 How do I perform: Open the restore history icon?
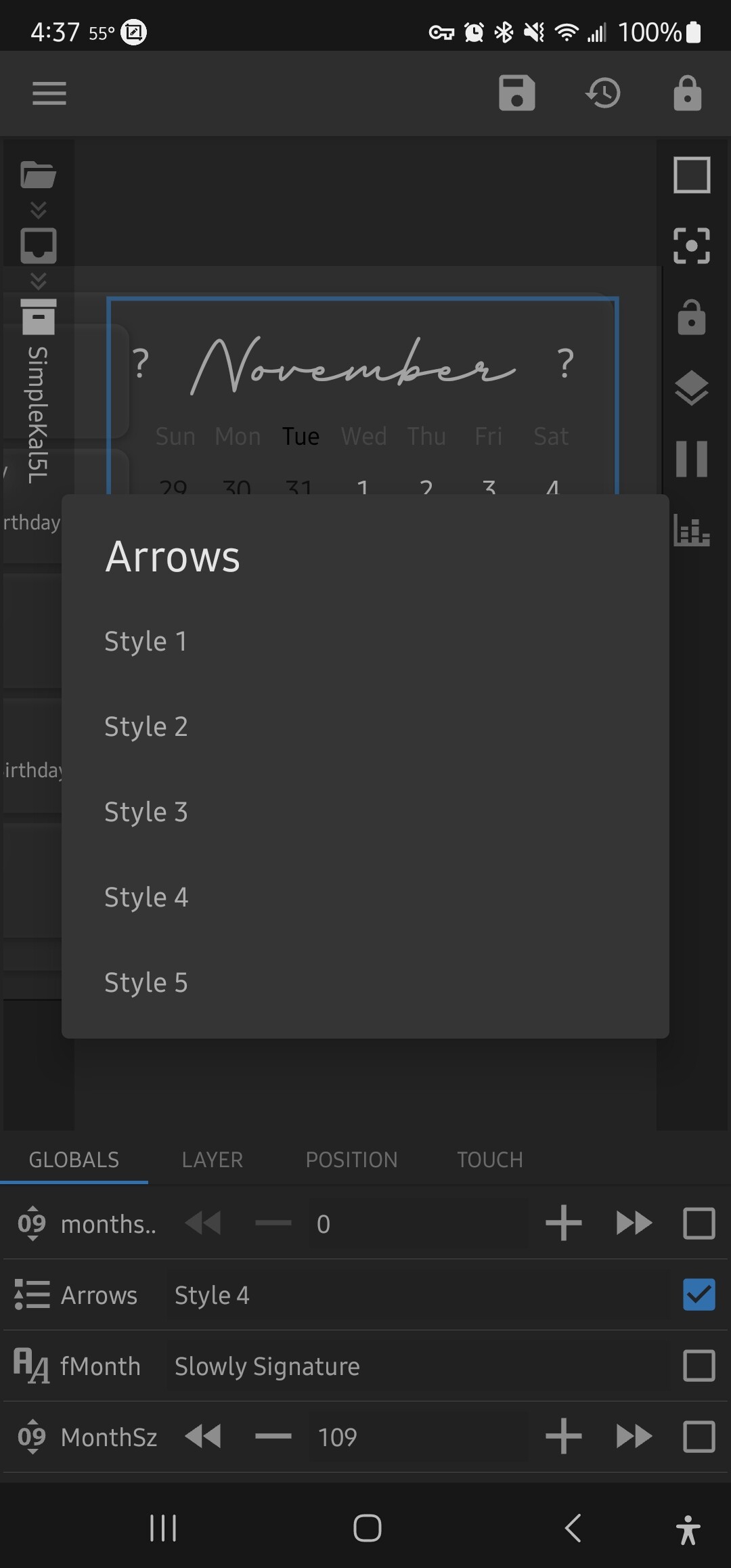tap(603, 93)
